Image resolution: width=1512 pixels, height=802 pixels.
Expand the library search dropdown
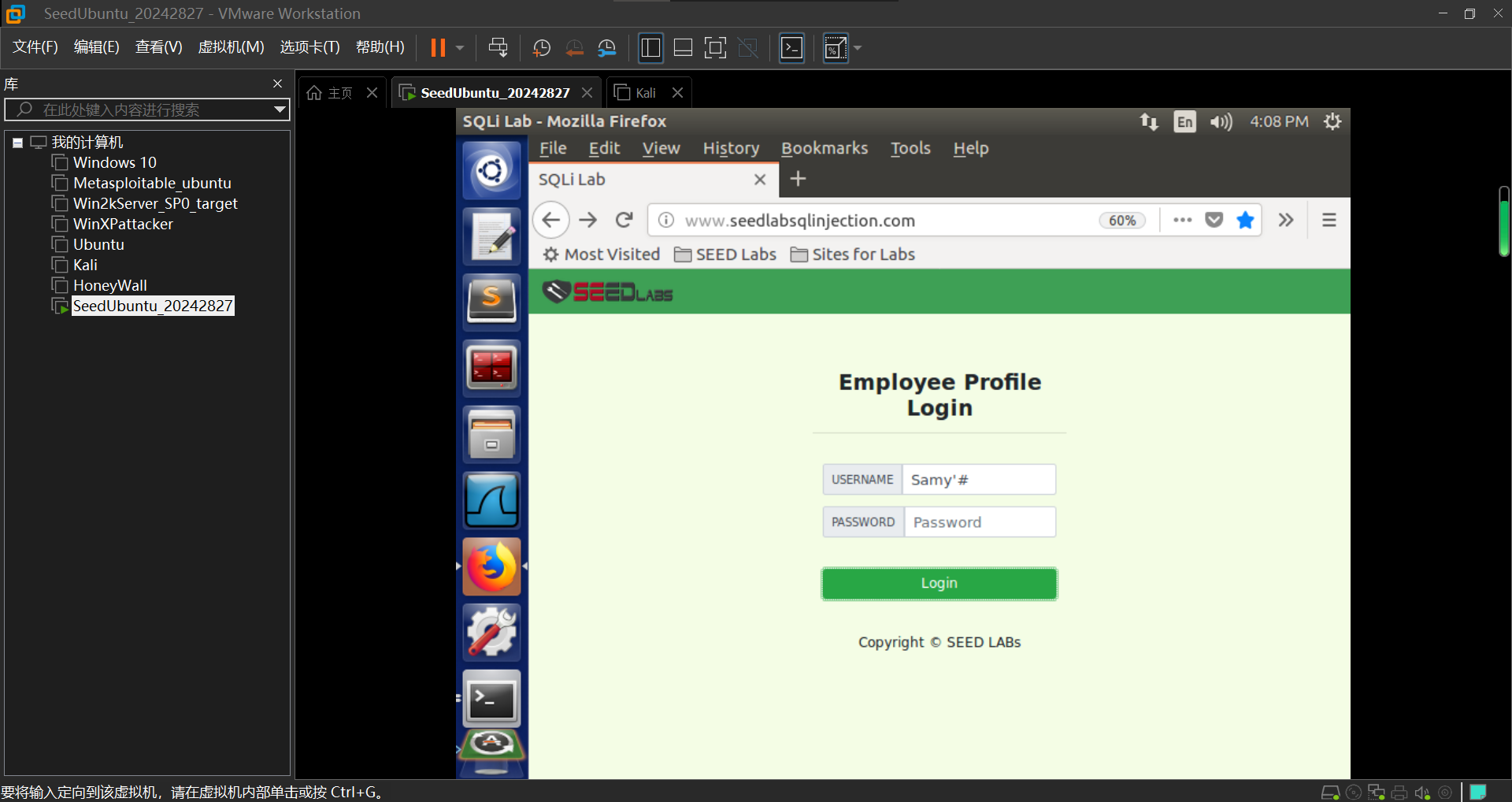280,110
